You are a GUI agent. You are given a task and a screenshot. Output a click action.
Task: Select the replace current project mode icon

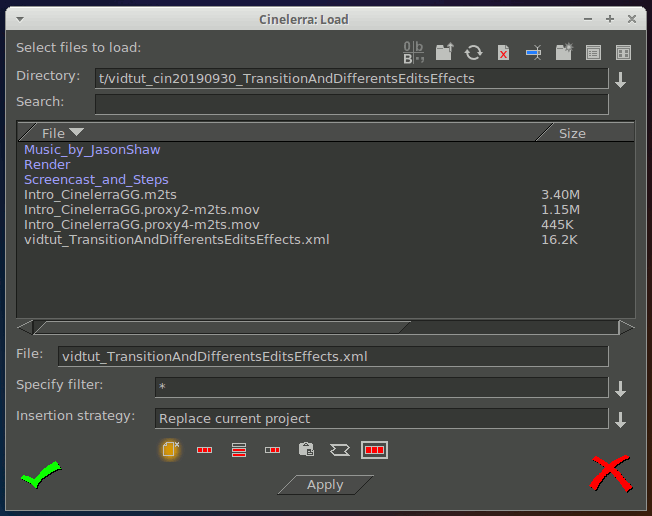(170, 450)
